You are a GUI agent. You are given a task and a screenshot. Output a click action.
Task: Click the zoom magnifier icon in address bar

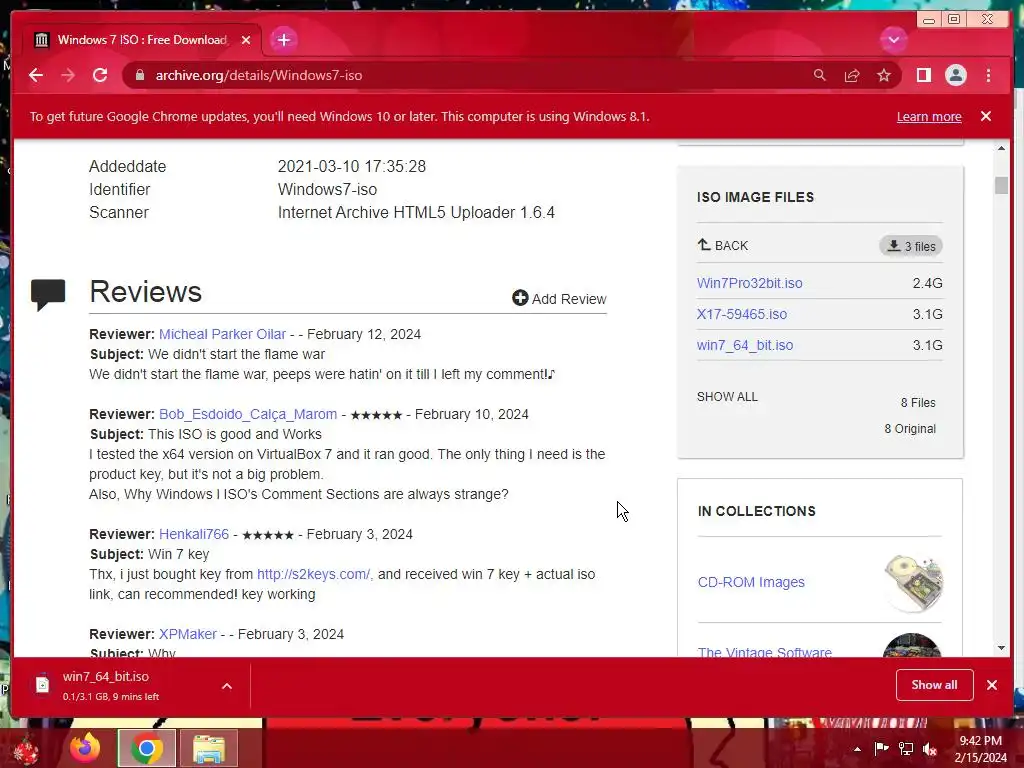point(820,75)
